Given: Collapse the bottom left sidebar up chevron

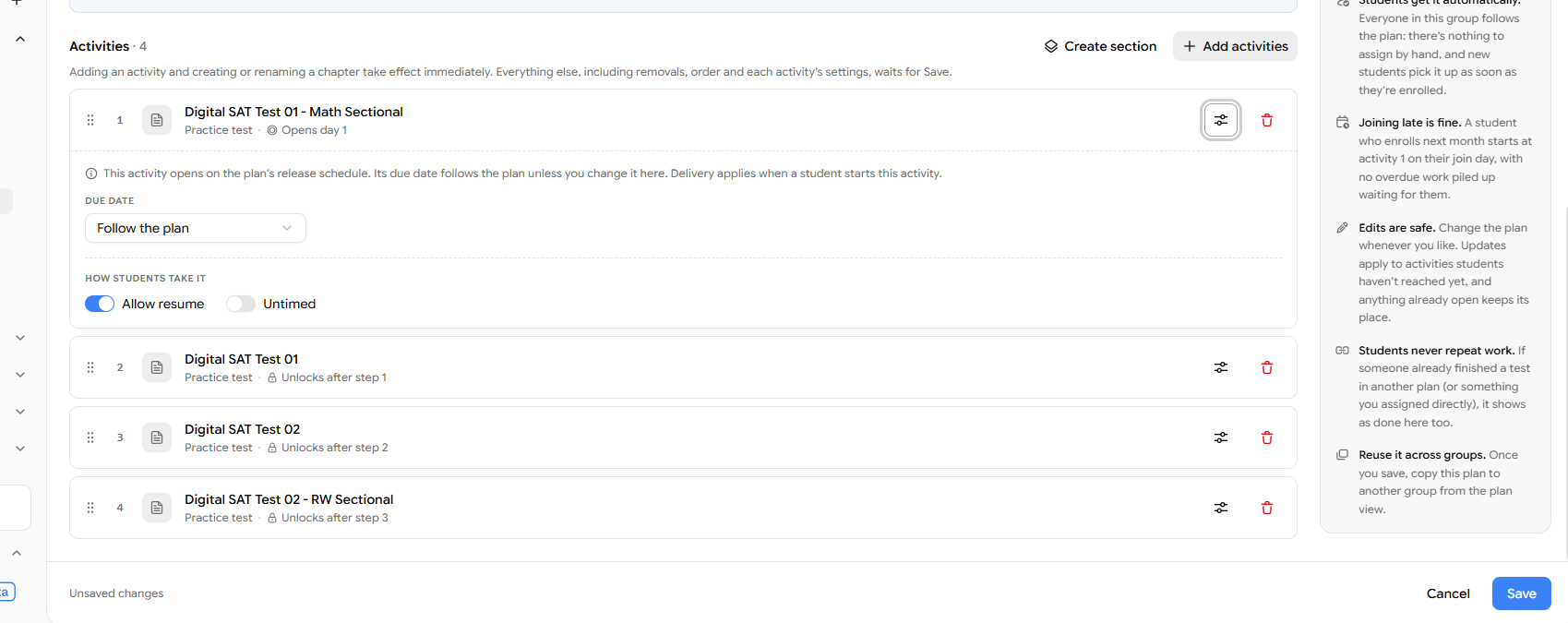Looking at the screenshot, I should click(x=17, y=553).
